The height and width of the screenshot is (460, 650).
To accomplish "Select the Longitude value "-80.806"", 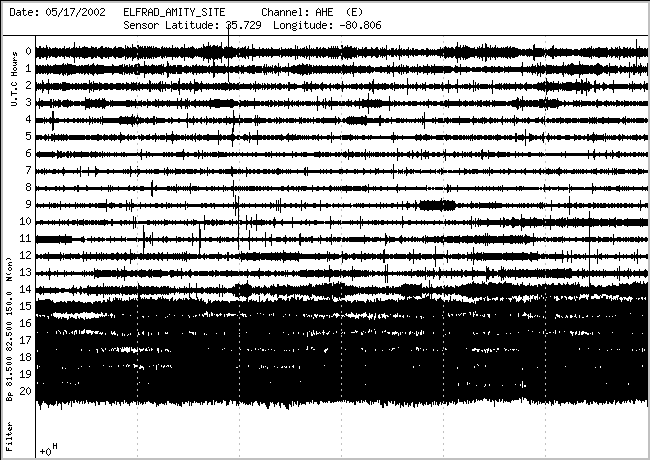I will point(360,25).
